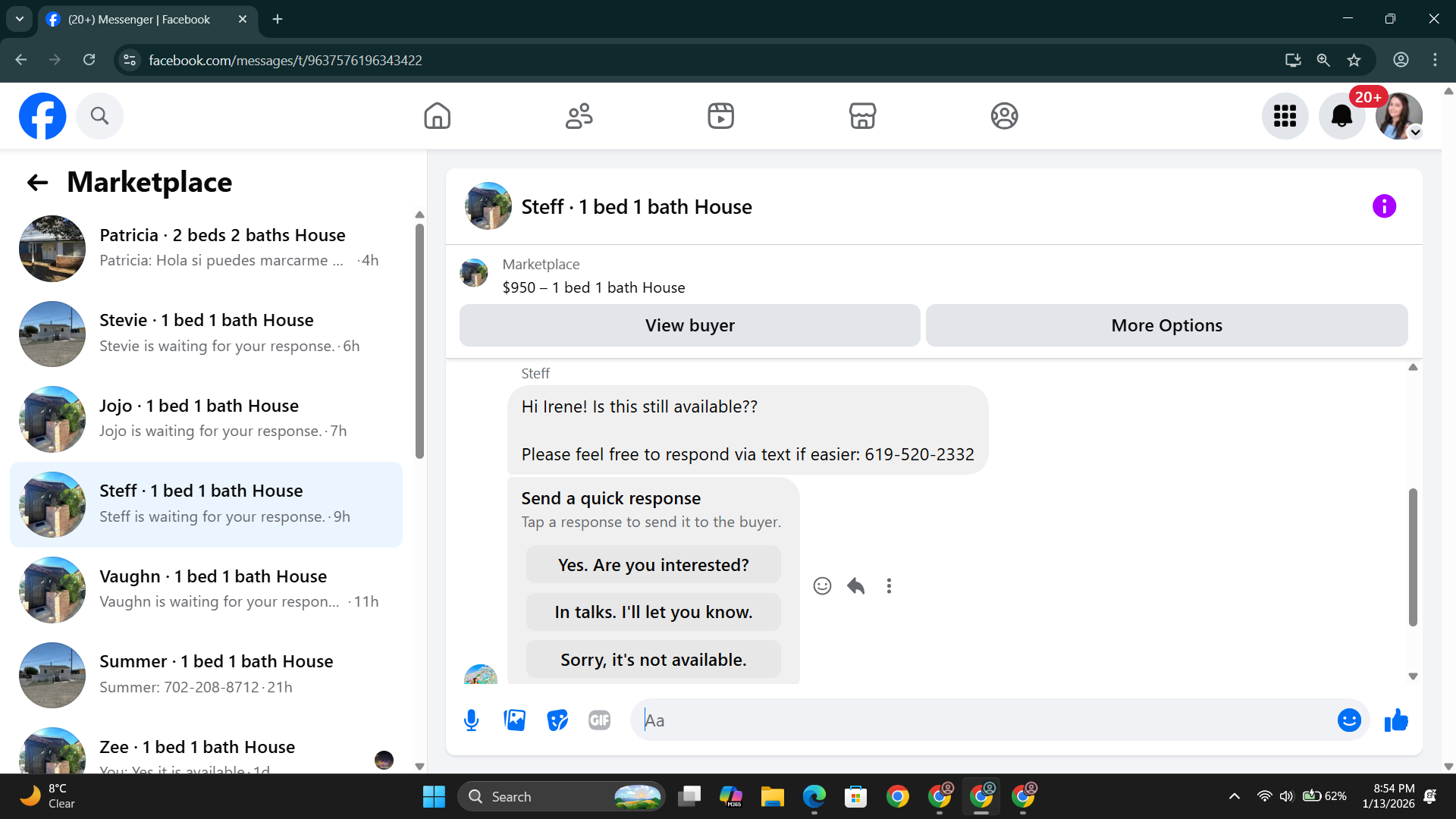The image size is (1456, 819).
Task: Send "Yes. Are you interested?" quick response
Action: [653, 565]
